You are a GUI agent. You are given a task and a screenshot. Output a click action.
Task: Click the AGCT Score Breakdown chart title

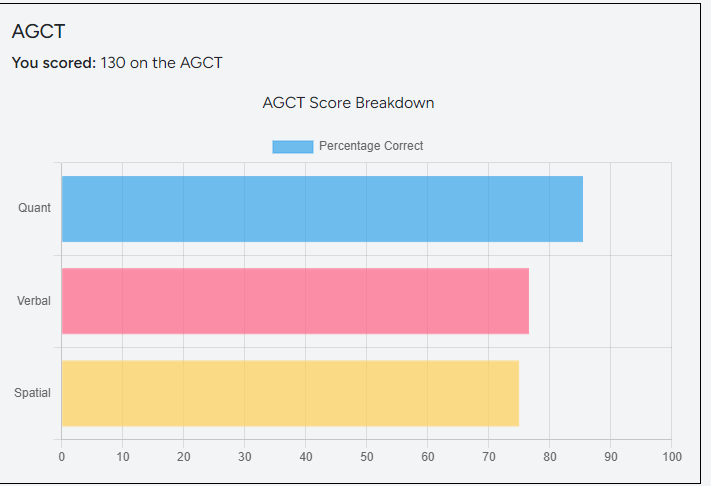coord(348,103)
